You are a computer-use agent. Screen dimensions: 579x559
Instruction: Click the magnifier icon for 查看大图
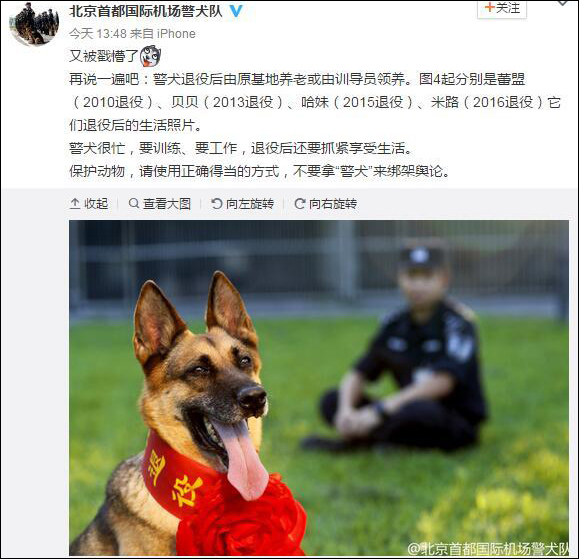[134, 203]
